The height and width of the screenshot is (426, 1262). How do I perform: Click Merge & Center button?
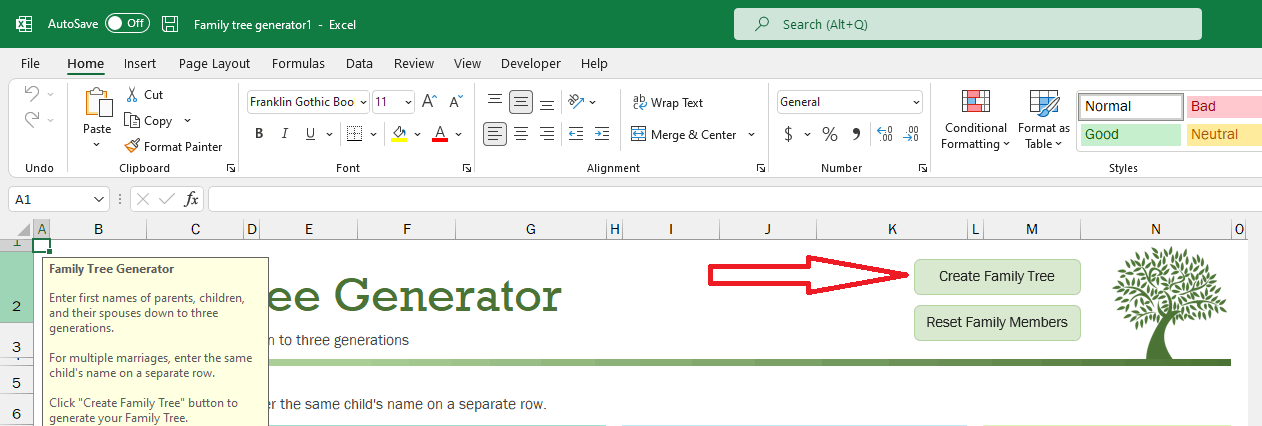click(685, 134)
